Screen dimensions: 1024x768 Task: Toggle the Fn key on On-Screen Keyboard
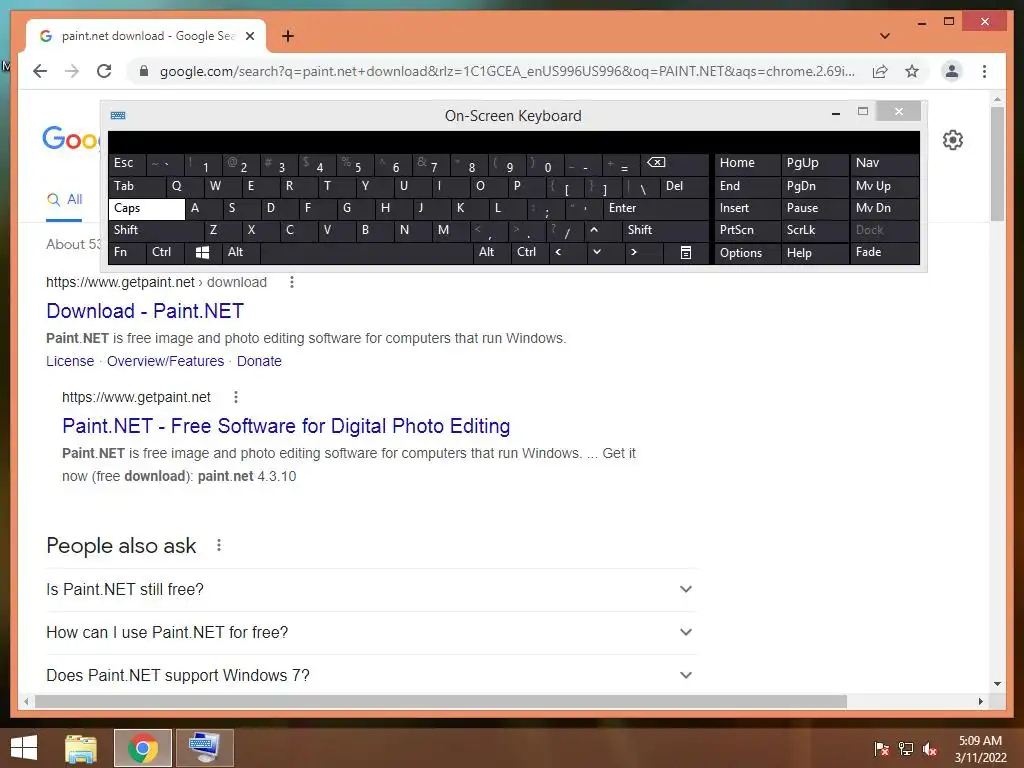click(x=127, y=253)
